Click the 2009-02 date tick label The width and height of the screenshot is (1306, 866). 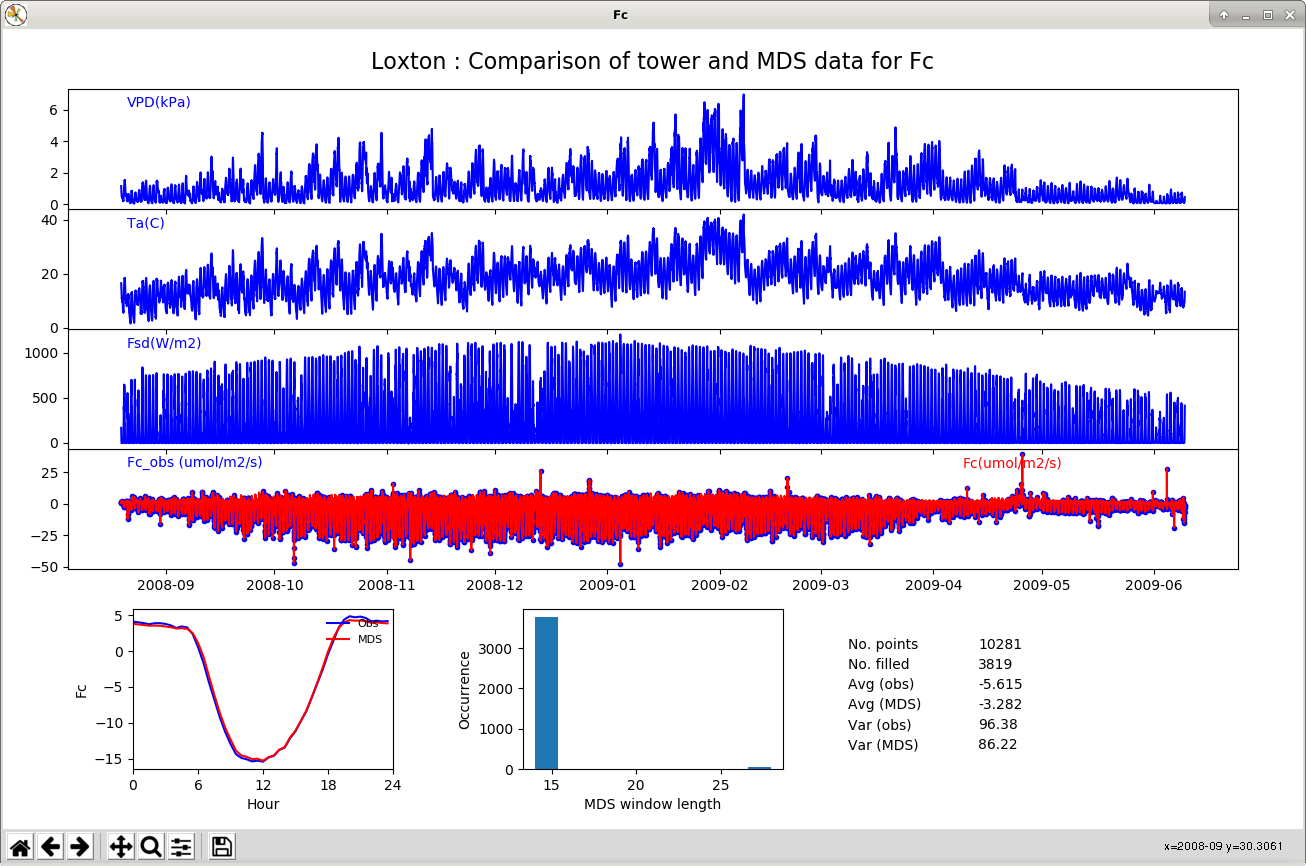[x=720, y=584]
